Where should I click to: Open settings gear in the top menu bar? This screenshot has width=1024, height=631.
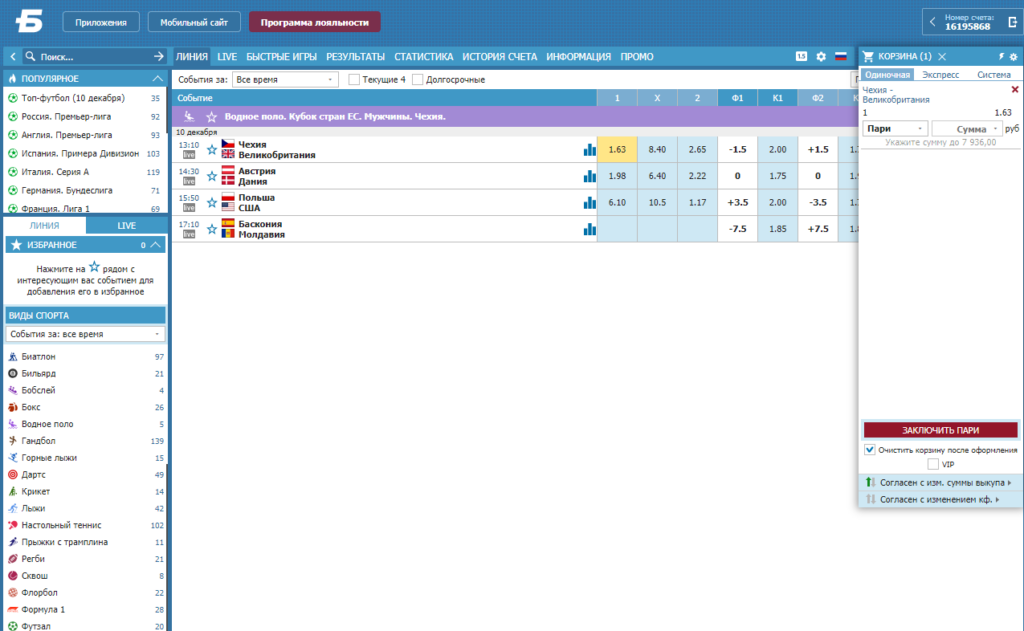(x=821, y=57)
